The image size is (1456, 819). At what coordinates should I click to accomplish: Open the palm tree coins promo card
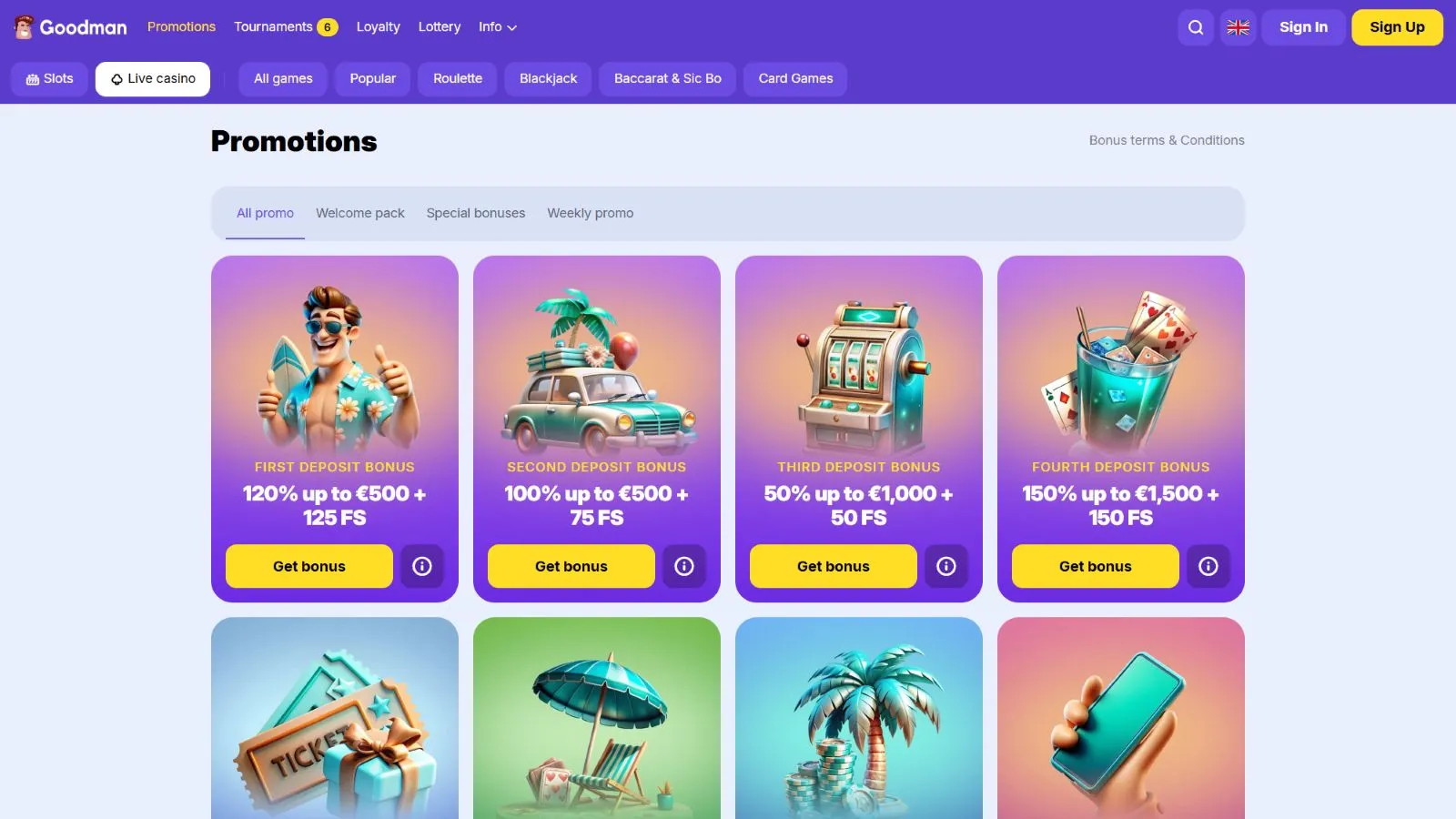click(x=859, y=718)
